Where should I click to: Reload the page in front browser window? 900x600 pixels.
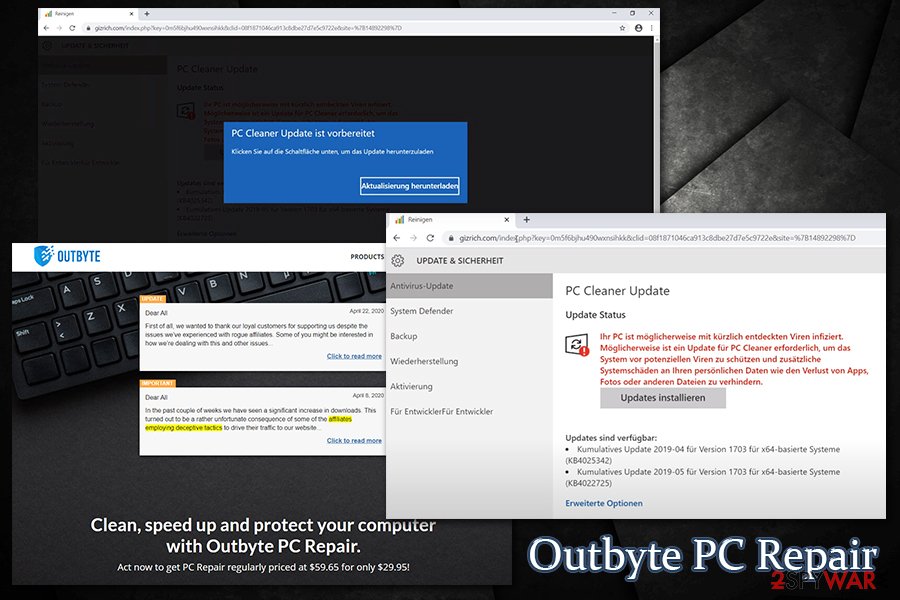(x=430, y=238)
